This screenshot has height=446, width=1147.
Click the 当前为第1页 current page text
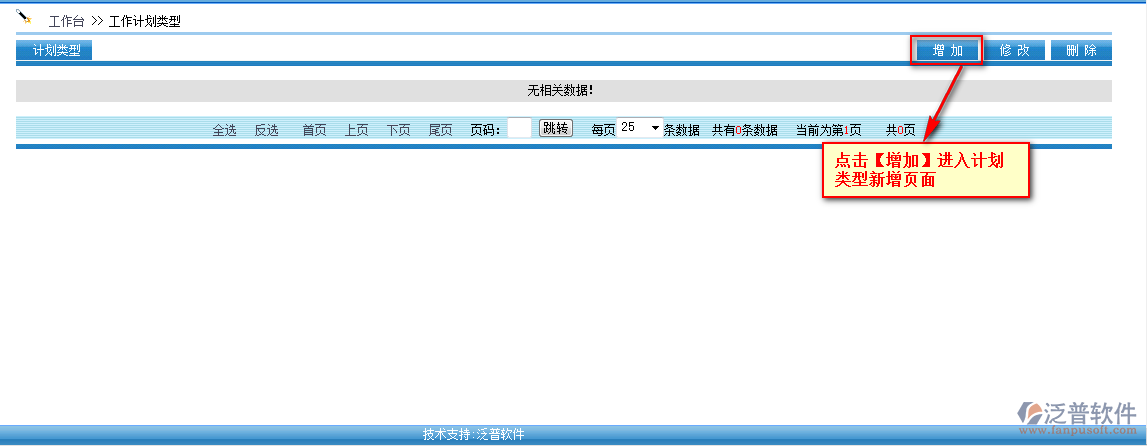tap(829, 130)
